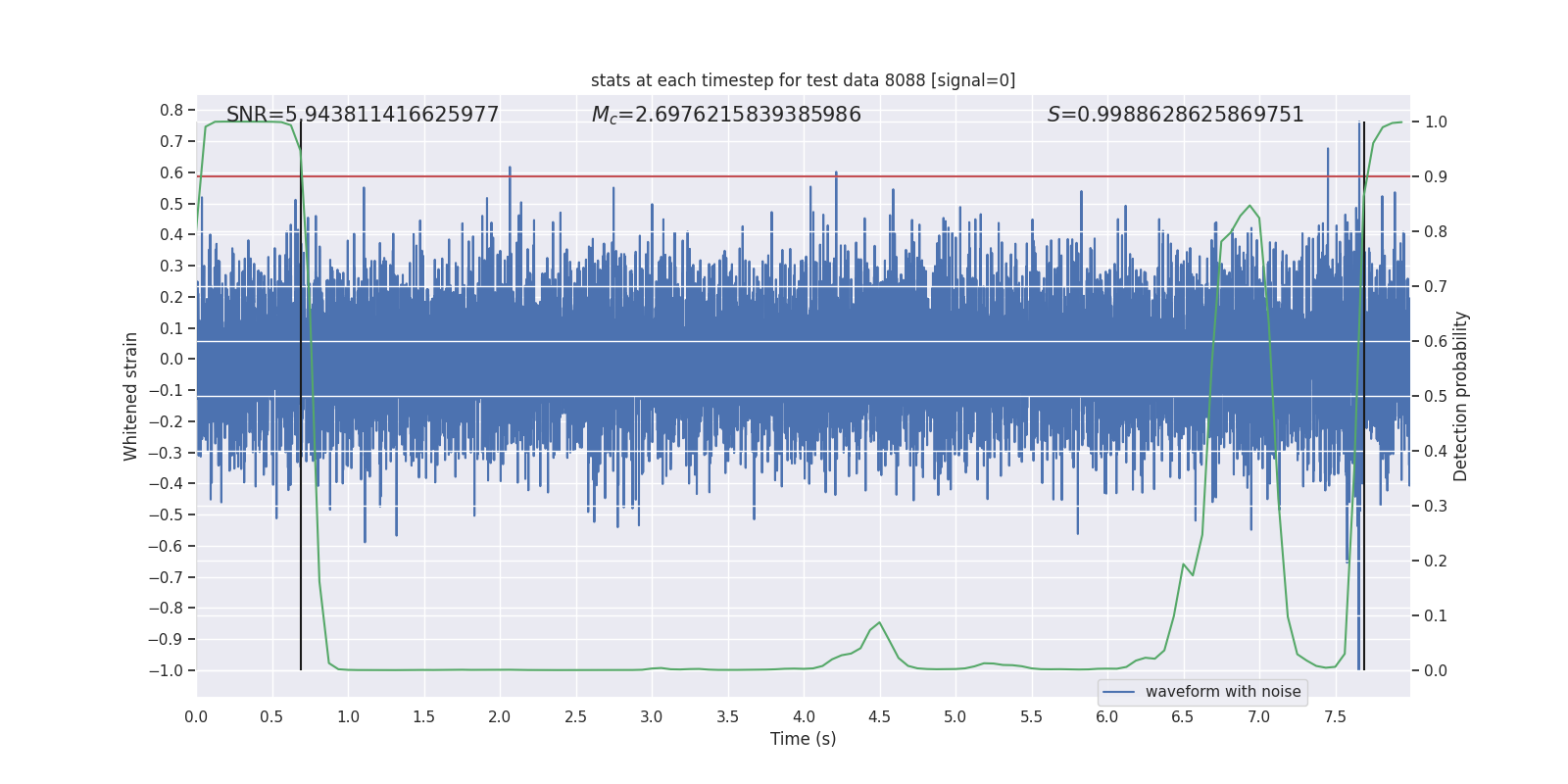Click the right axis tick label 1.0
1568x784 pixels.
(1436, 122)
